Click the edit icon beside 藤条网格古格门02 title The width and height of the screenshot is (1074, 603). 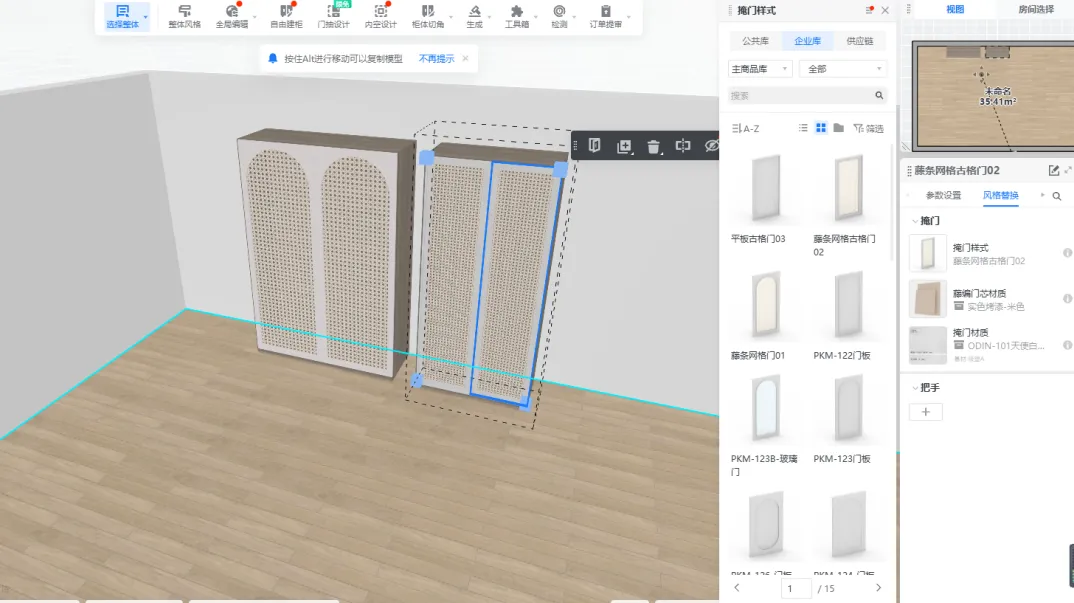[1053, 171]
